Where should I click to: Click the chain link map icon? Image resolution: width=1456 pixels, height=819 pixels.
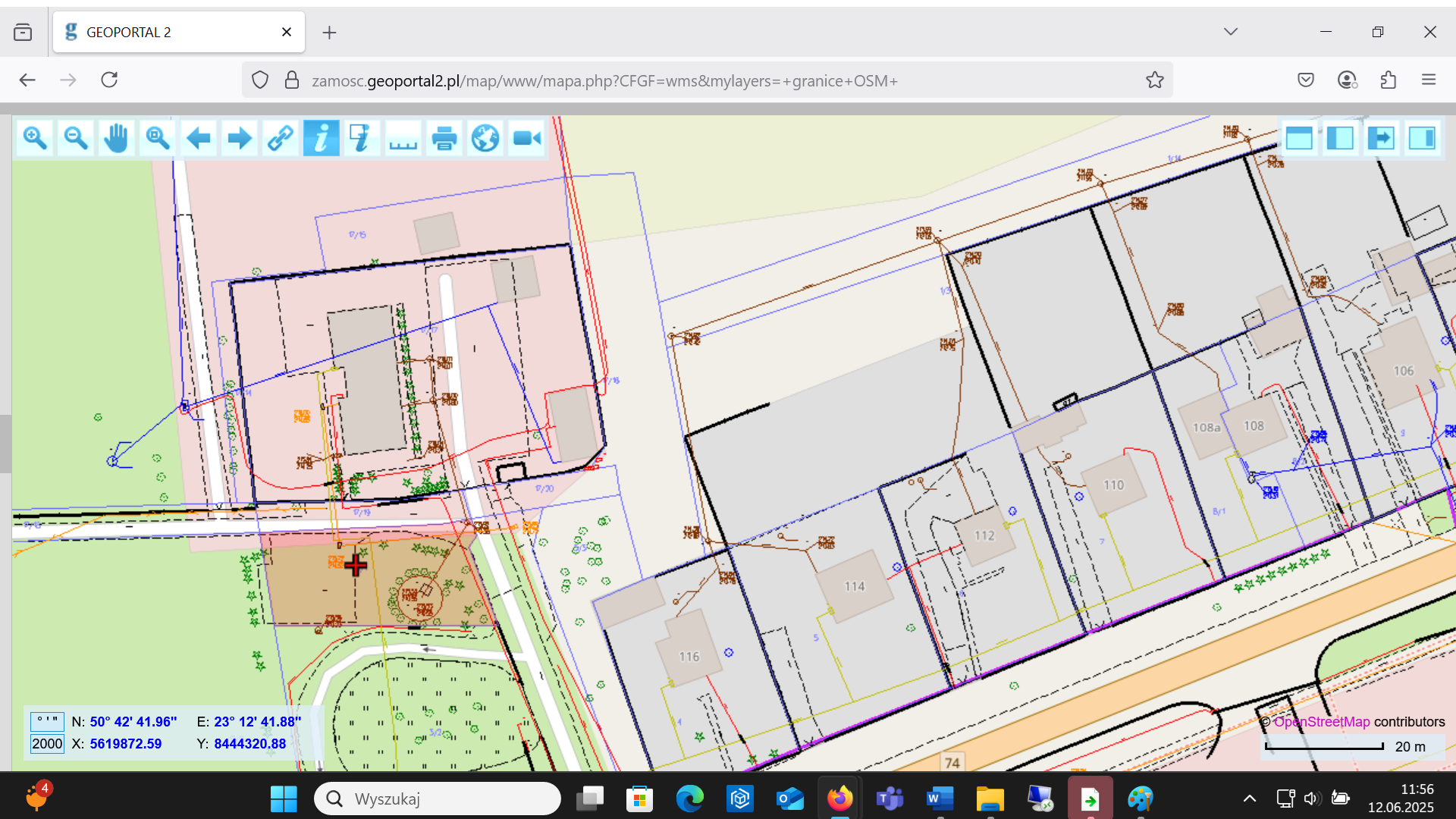[280, 138]
